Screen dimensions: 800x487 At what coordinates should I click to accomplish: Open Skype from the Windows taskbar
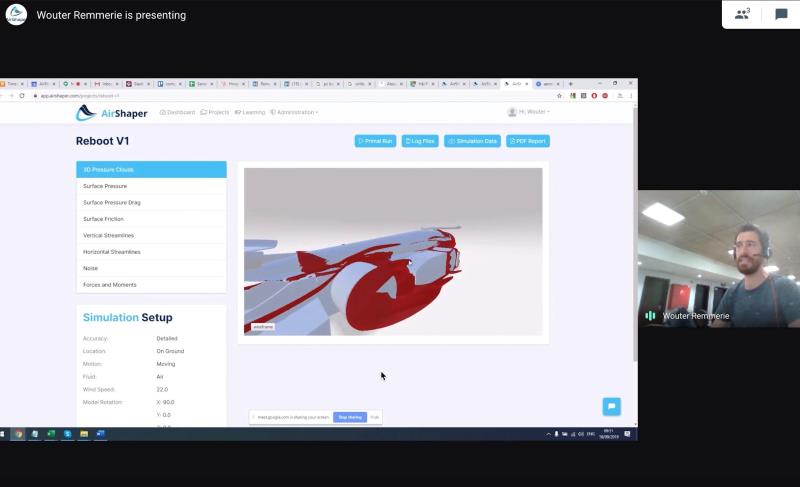[x=67, y=434]
